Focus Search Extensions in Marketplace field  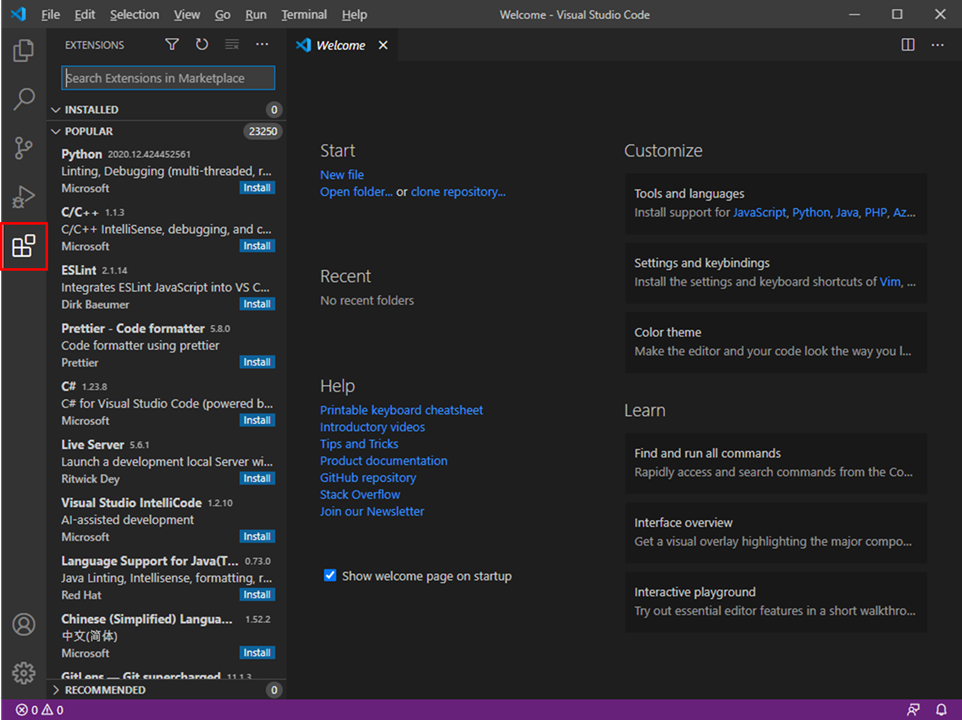[x=168, y=78]
